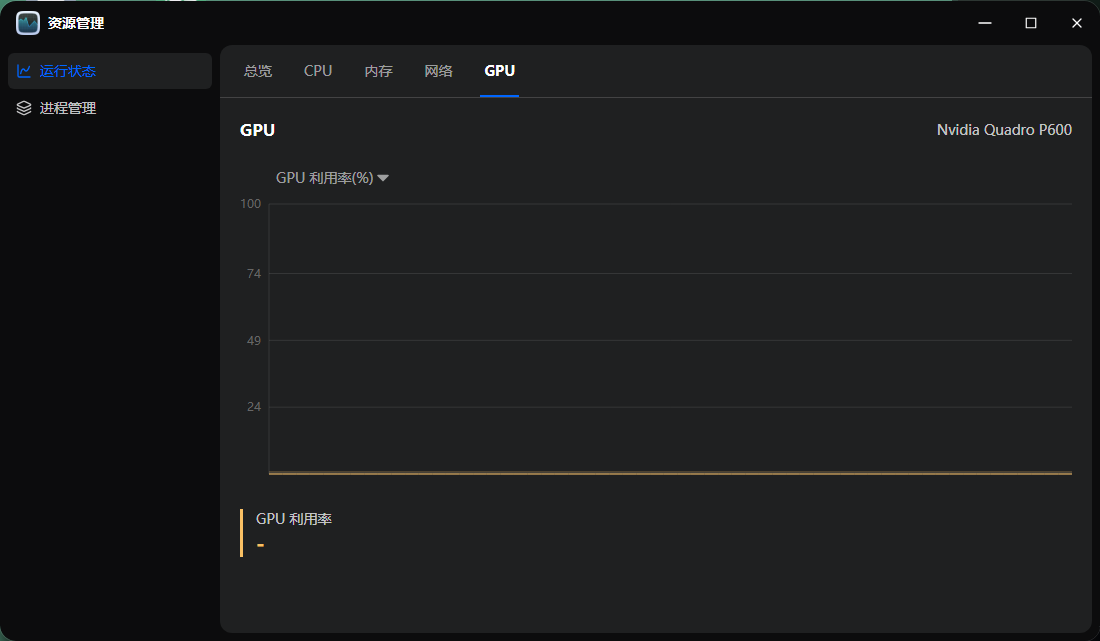1100x641 pixels.
Task: Select the GPU tab
Action: [x=499, y=71]
